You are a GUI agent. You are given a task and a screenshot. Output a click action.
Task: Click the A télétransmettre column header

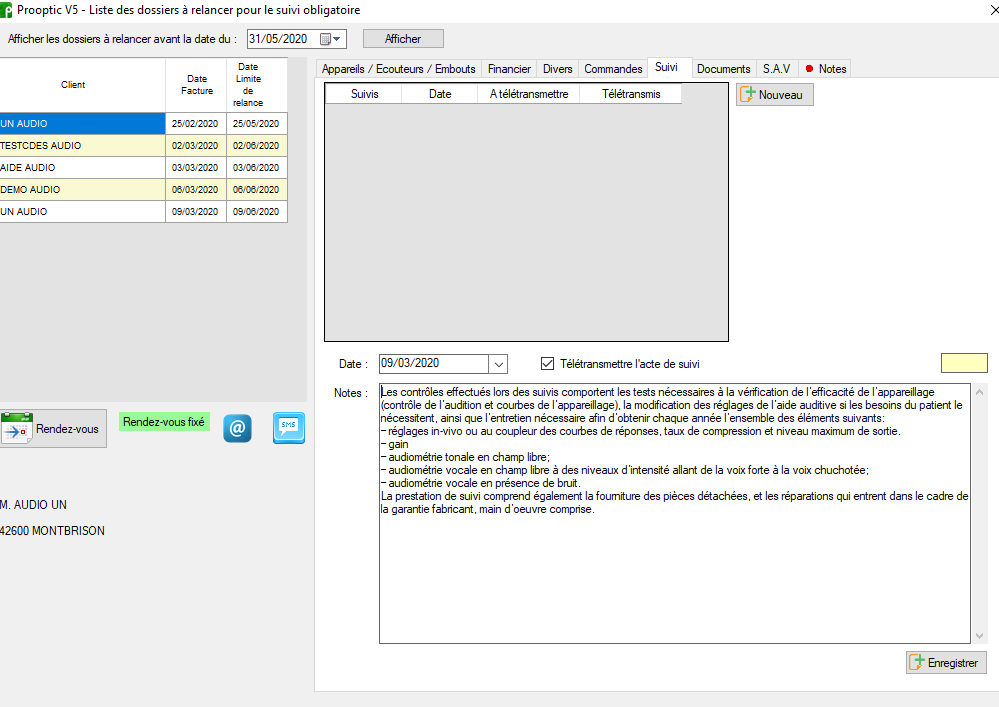click(x=529, y=94)
